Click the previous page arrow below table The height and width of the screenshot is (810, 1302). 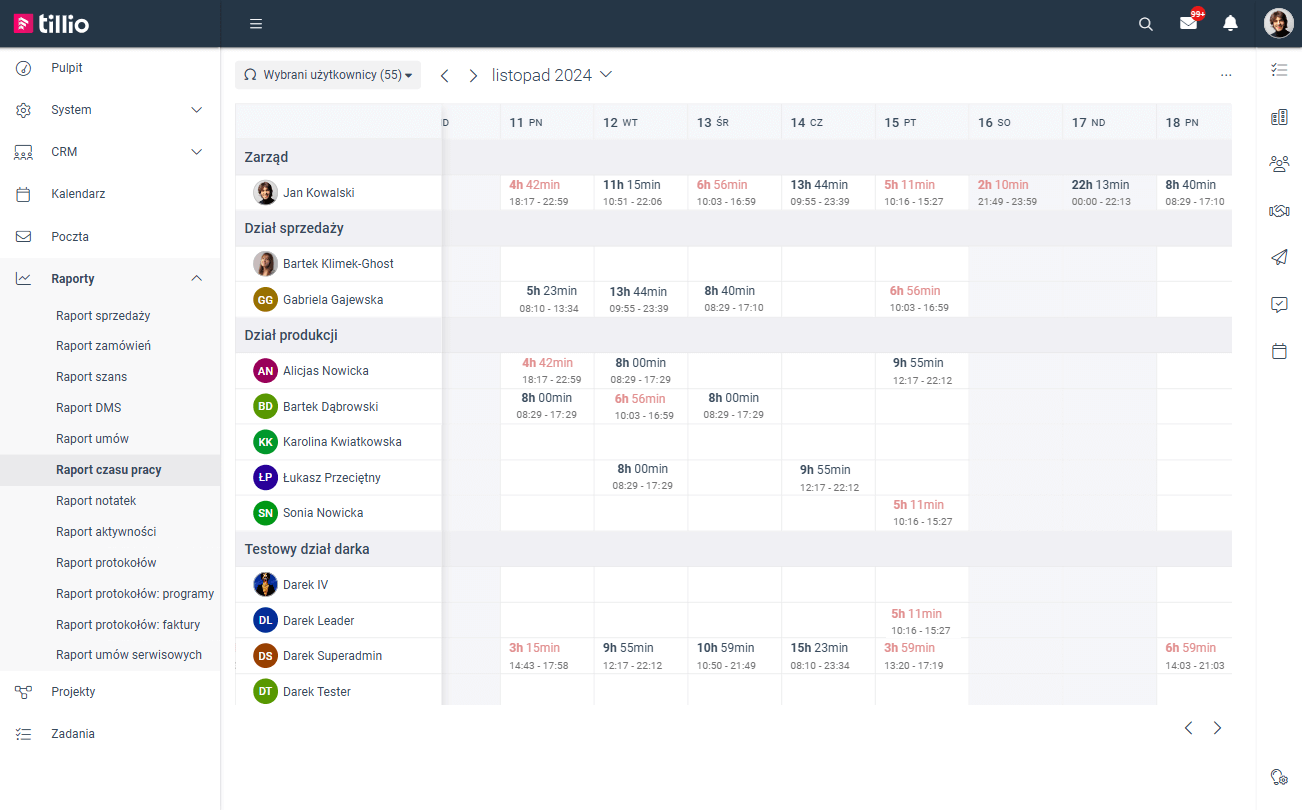tap(1189, 728)
